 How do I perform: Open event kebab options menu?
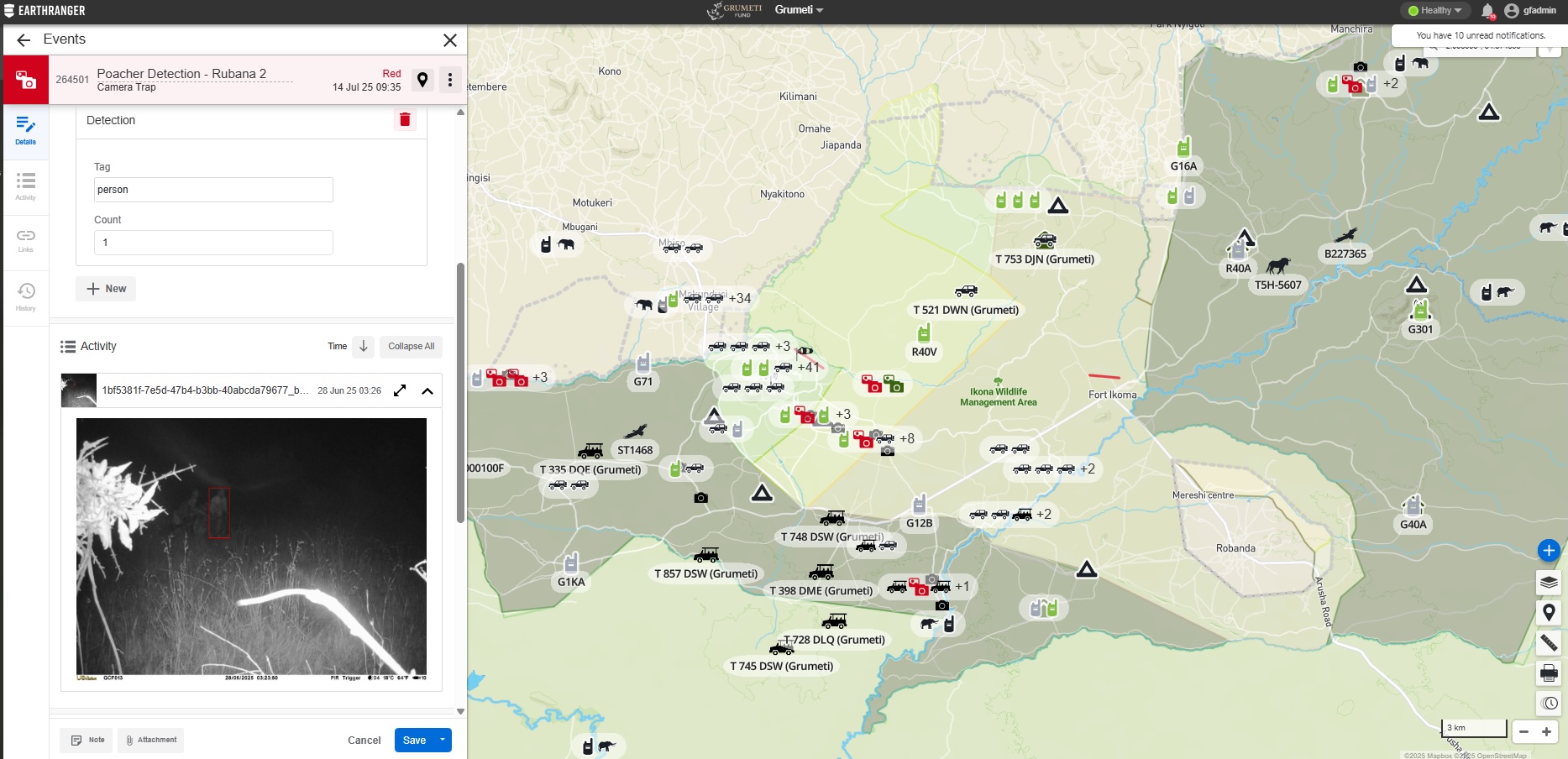pyautogui.click(x=450, y=80)
